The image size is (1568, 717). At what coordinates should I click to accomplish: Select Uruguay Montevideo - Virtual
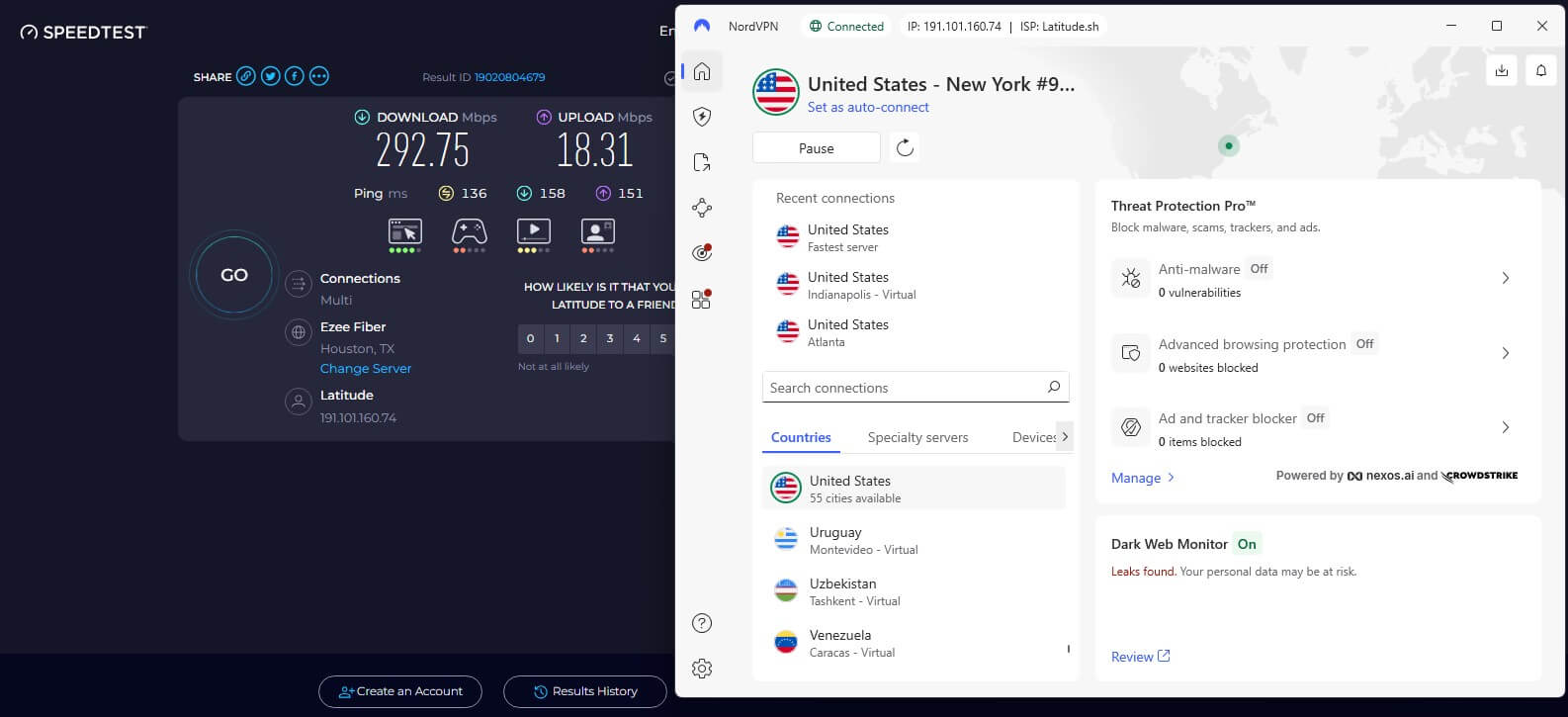point(914,540)
